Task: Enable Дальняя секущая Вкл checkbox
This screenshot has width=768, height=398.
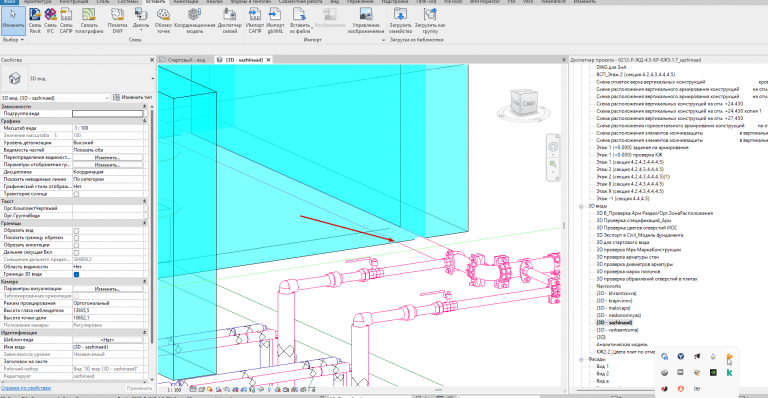Action: (76, 252)
